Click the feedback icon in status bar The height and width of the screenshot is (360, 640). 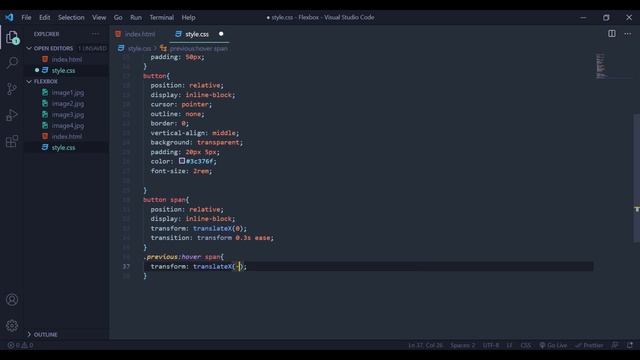tap(615, 345)
